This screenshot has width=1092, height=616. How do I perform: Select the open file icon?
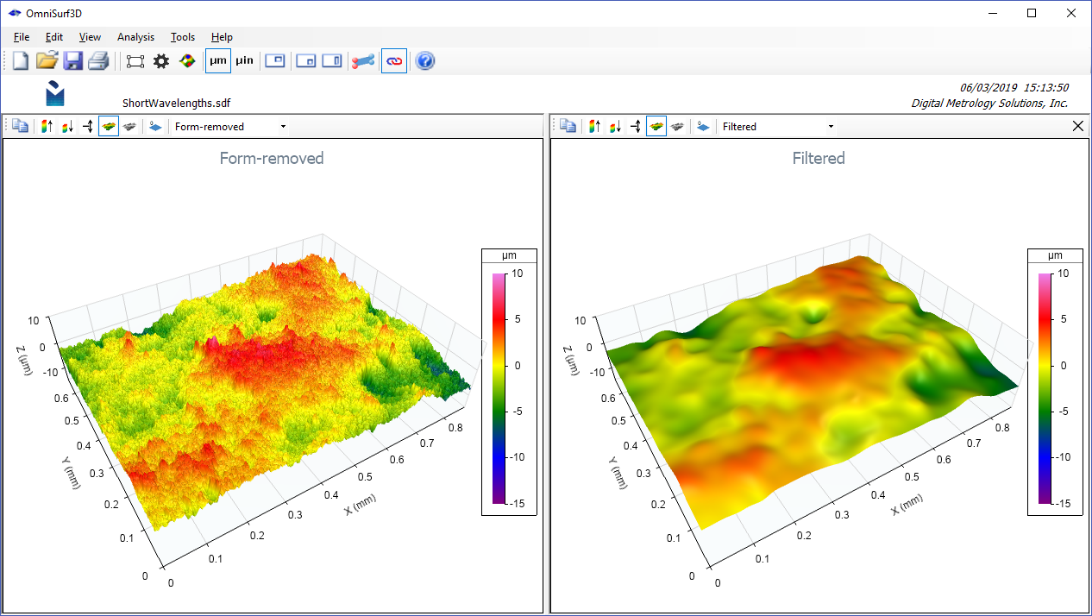(x=46, y=60)
